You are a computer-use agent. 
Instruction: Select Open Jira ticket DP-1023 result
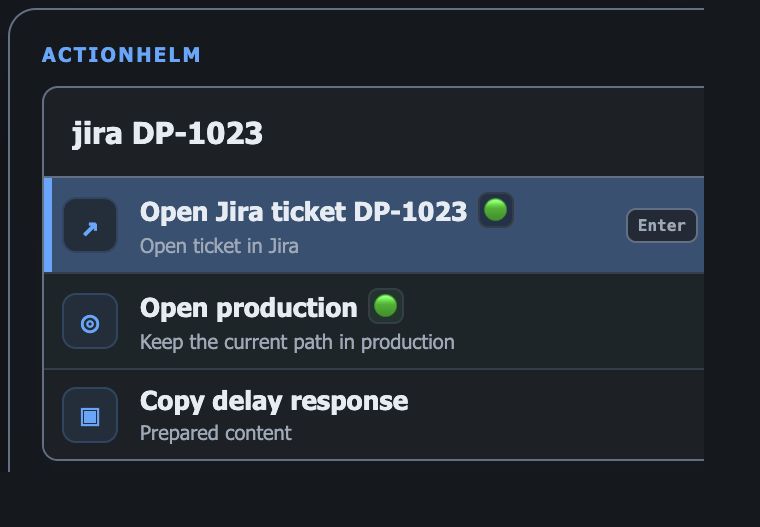point(374,225)
